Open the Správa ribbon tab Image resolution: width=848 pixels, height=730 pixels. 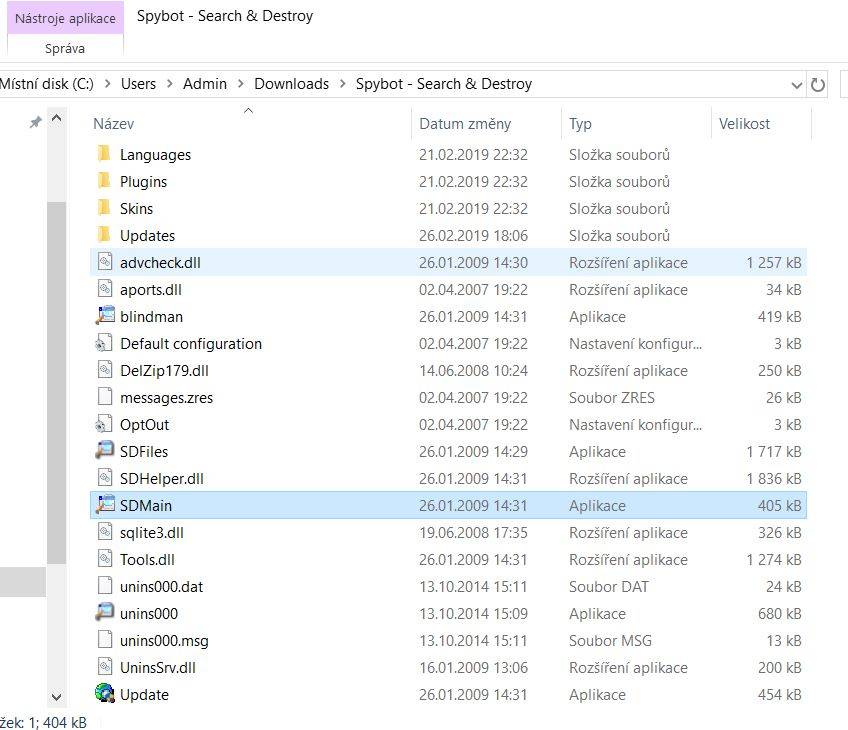click(65, 49)
